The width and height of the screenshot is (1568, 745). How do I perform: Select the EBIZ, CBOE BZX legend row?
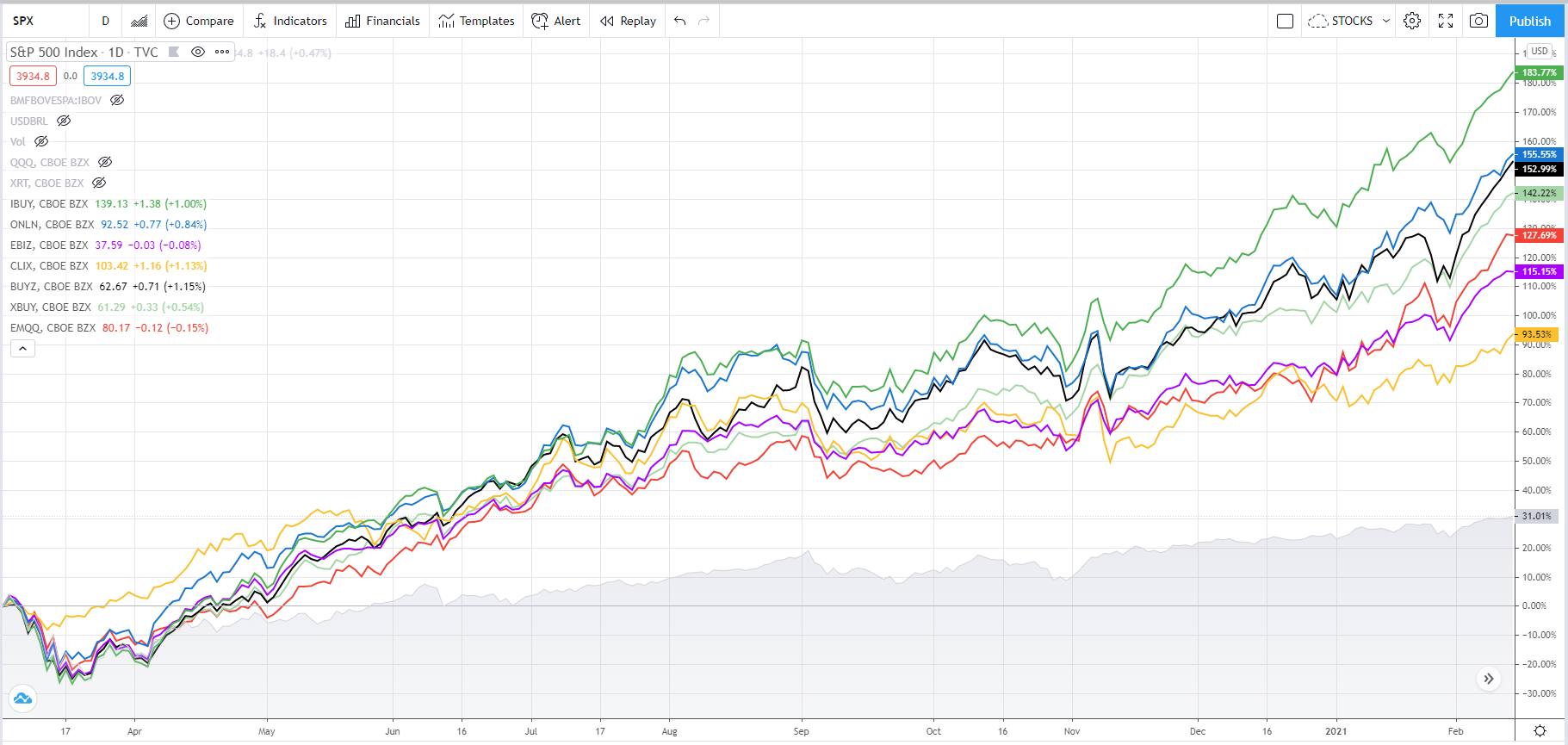105,245
